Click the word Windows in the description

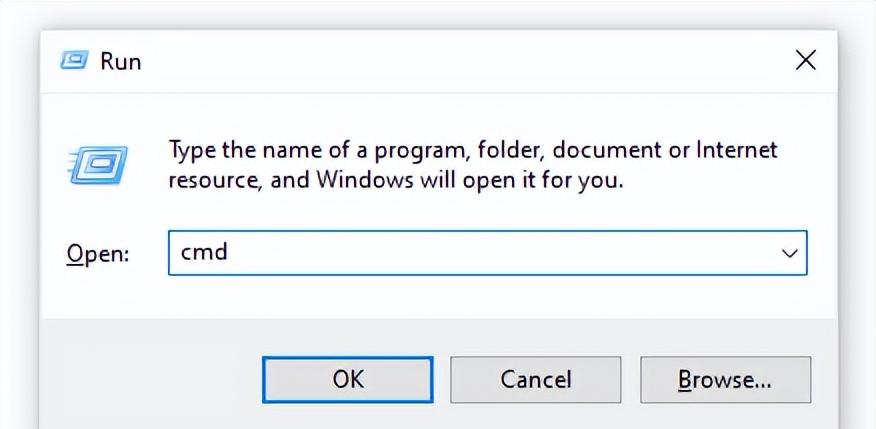[x=366, y=180]
